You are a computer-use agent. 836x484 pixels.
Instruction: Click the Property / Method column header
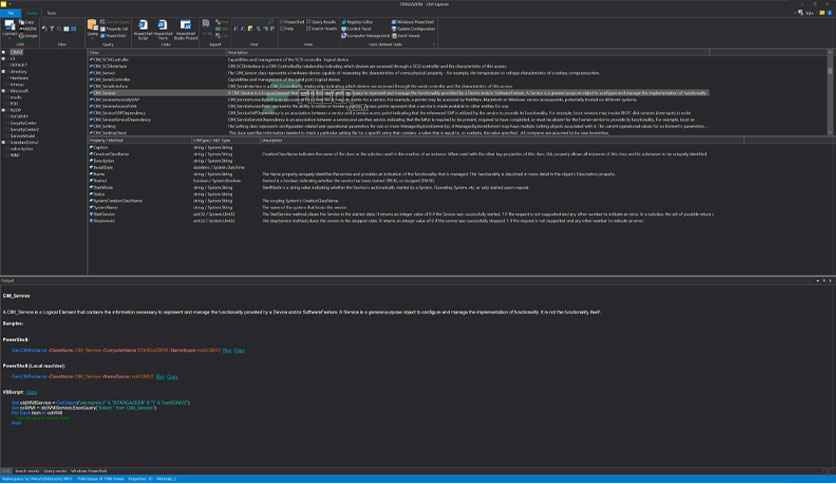pyautogui.click(x=140, y=140)
